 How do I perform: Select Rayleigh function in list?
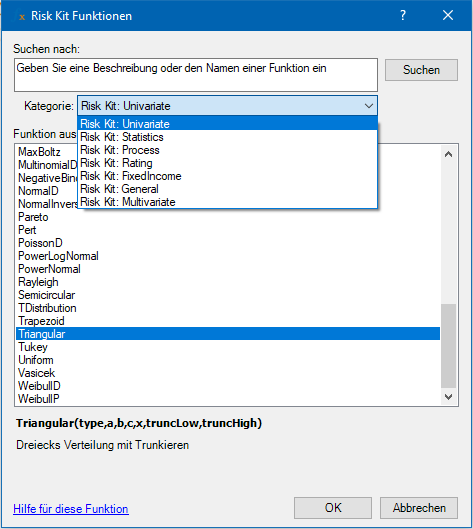tap(228, 282)
